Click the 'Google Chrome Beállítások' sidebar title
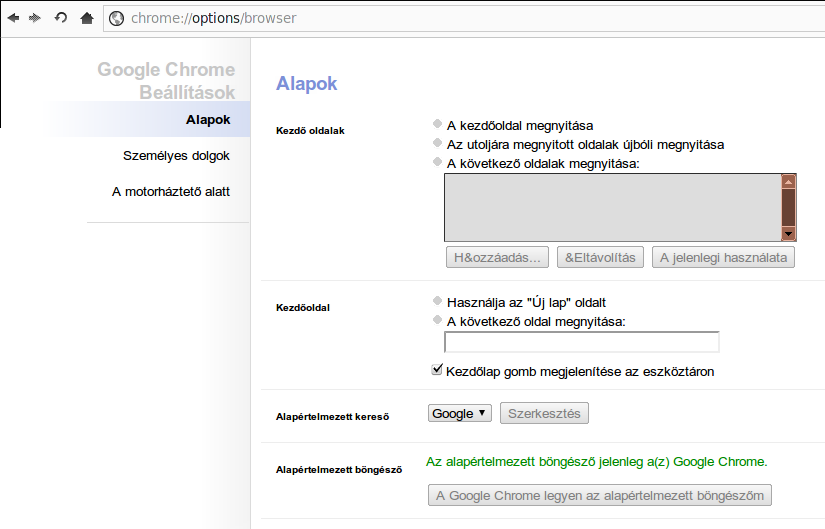Viewport: 825px width, 529px height. pyautogui.click(x=166, y=81)
